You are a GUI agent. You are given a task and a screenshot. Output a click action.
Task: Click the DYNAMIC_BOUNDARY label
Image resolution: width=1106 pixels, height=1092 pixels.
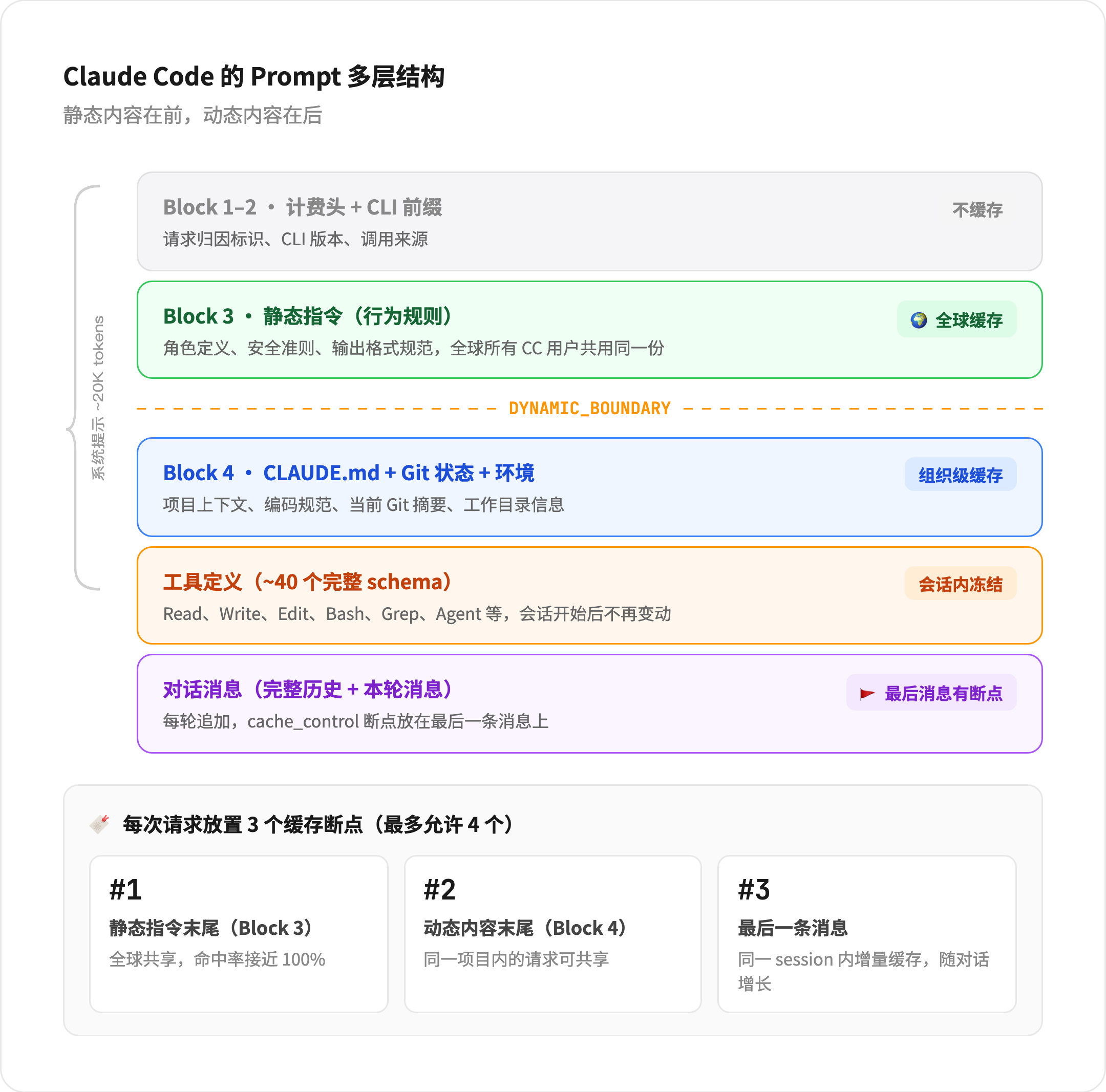tap(590, 408)
